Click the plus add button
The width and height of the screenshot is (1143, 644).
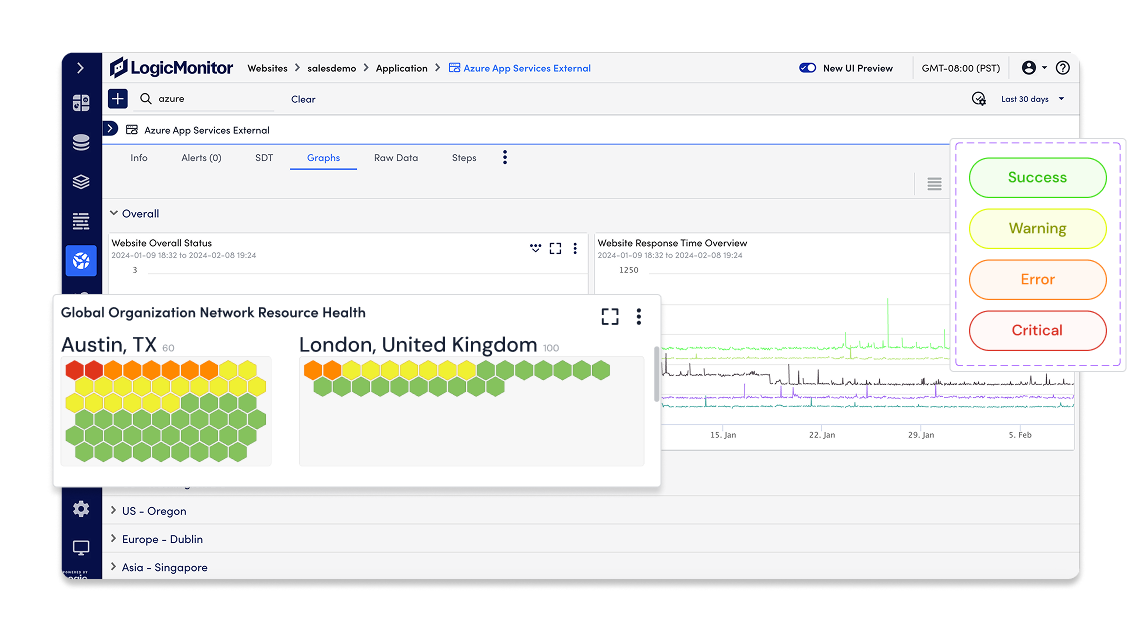(117, 98)
